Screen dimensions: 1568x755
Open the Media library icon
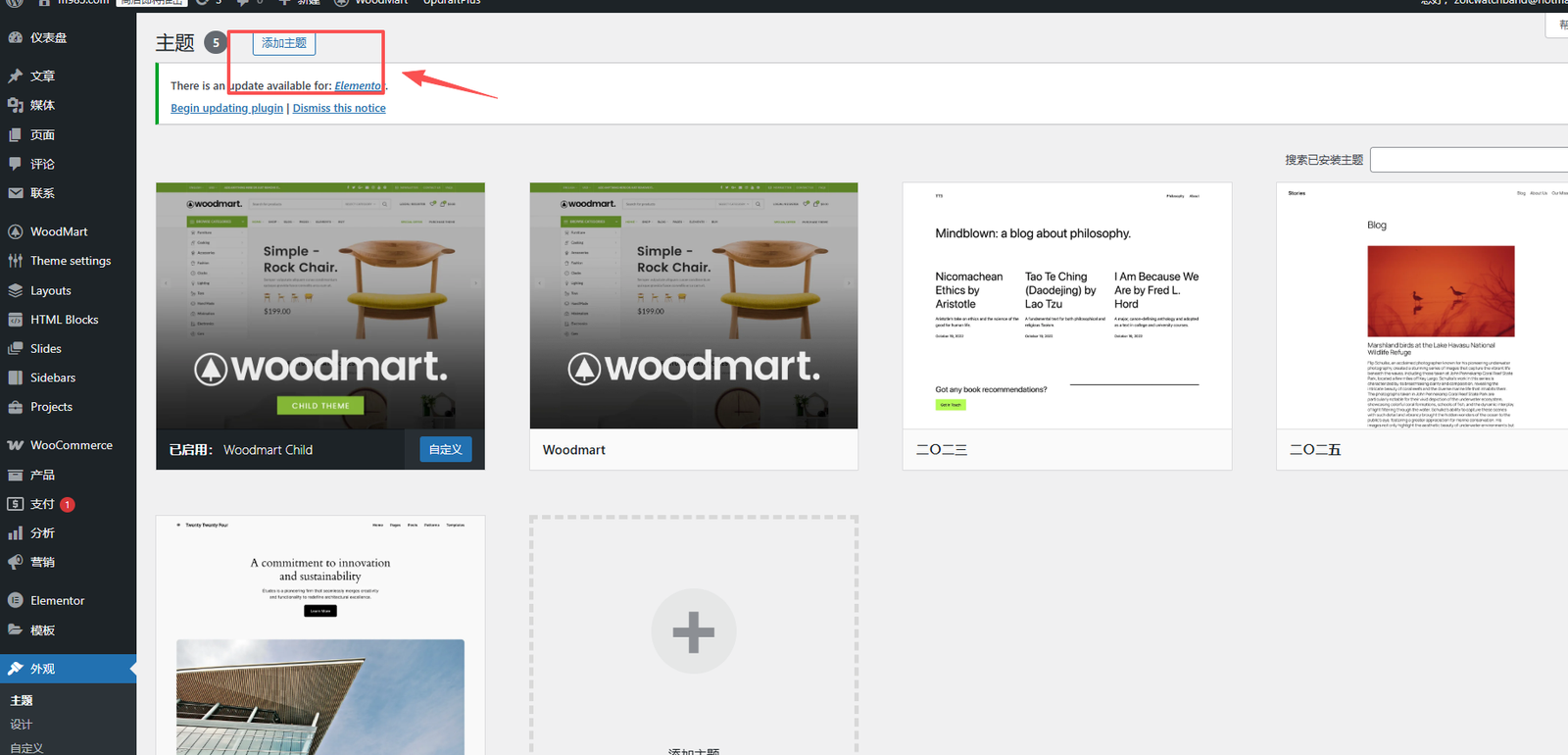16,105
